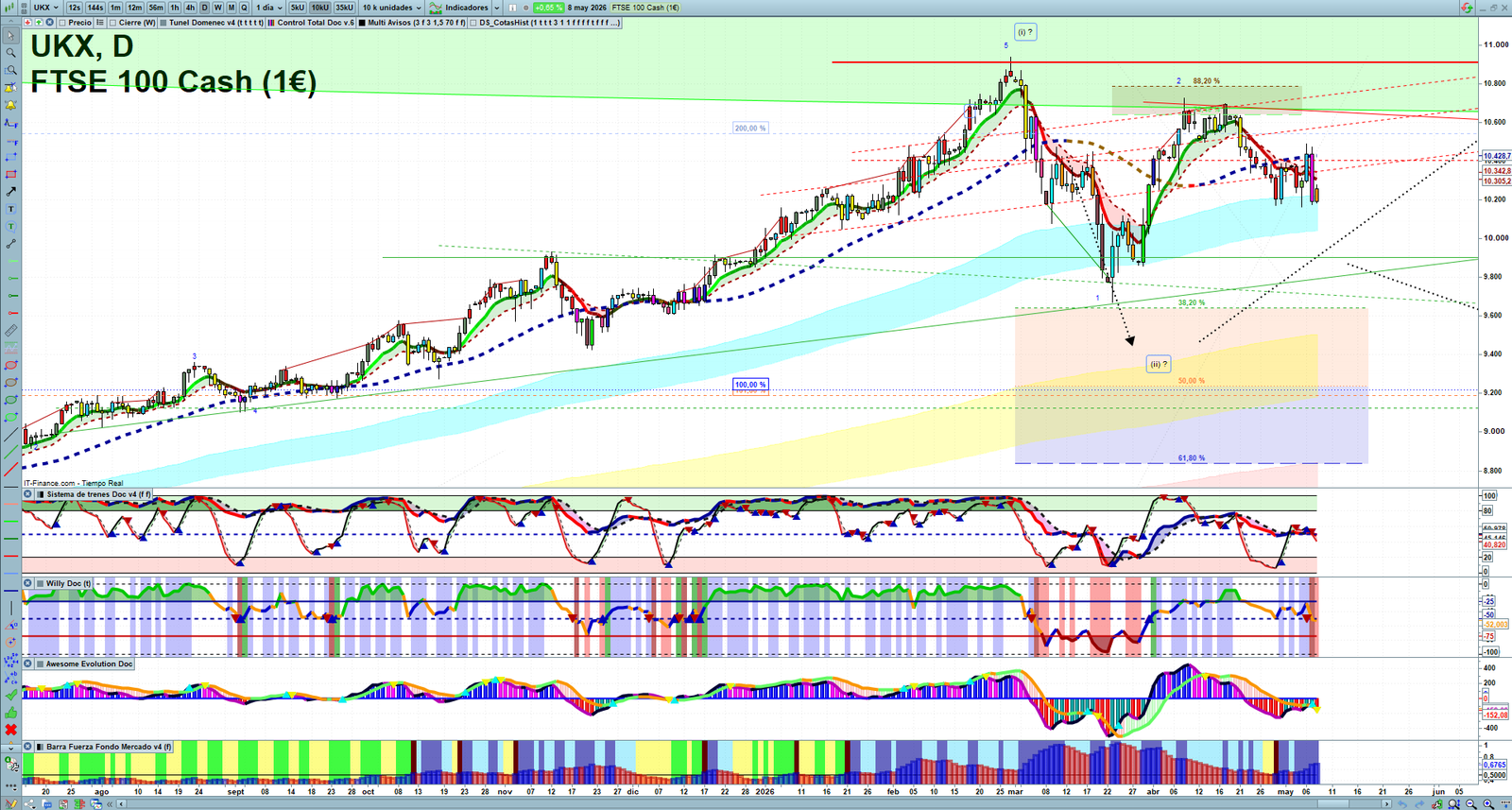Select the 144s timeframe
Screen dimensions: 1512x810
95,8
